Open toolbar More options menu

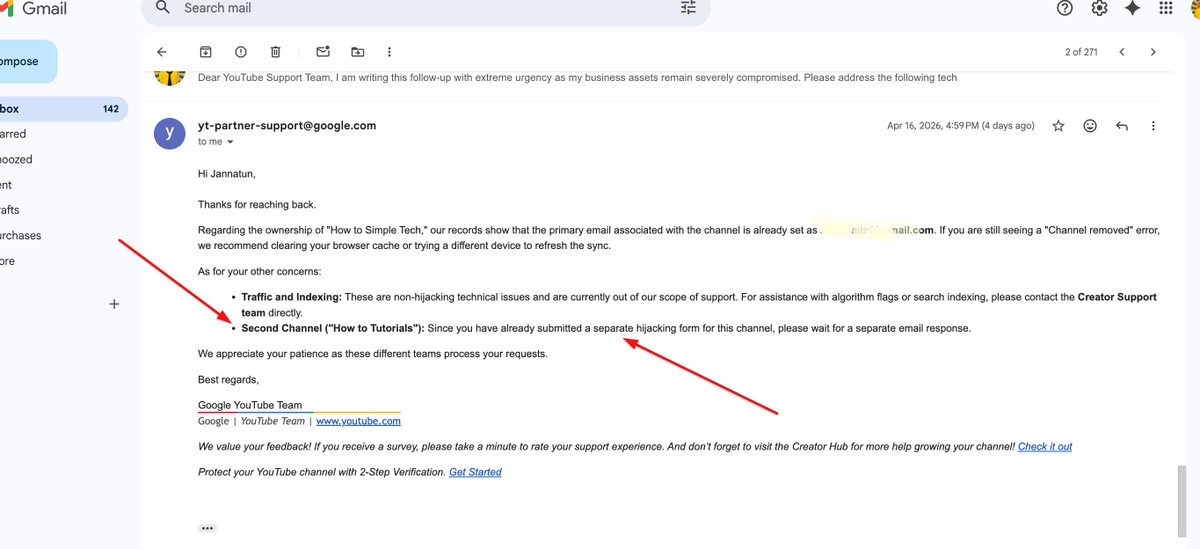point(390,52)
